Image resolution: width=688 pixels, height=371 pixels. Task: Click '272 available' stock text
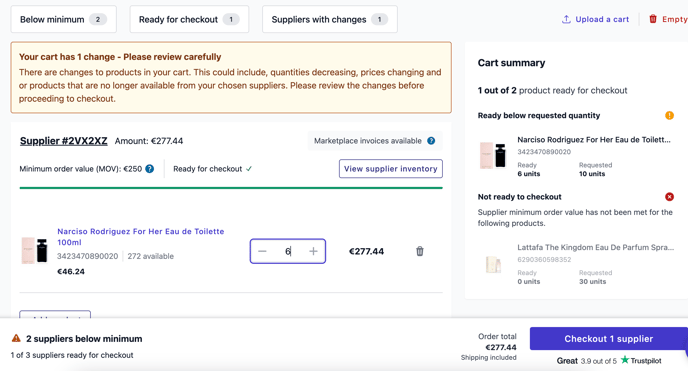tap(150, 256)
